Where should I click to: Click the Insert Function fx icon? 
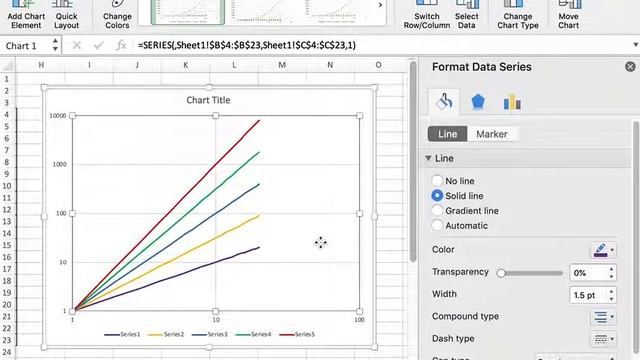click(121, 45)
